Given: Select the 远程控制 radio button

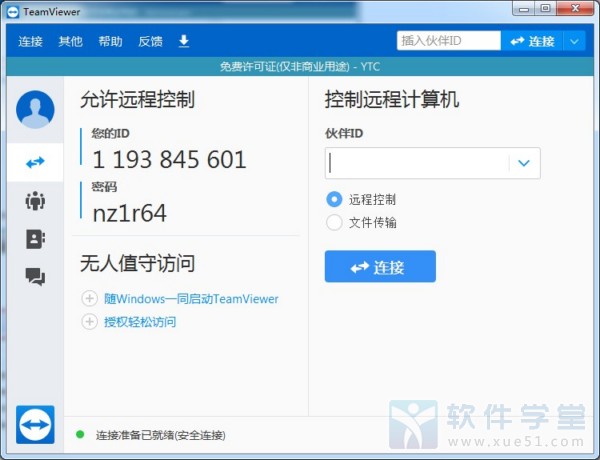Looking at the screenshot, I should pyautogui.click(x=334, y=199).
